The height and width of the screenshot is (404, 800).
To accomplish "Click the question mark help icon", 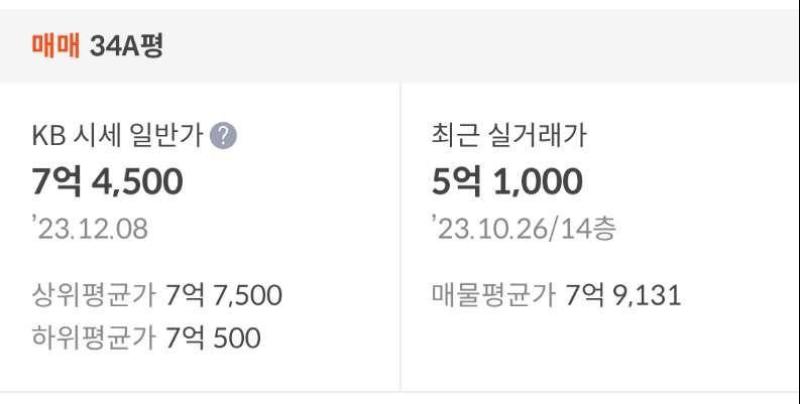I will click(x=225, y=137).
